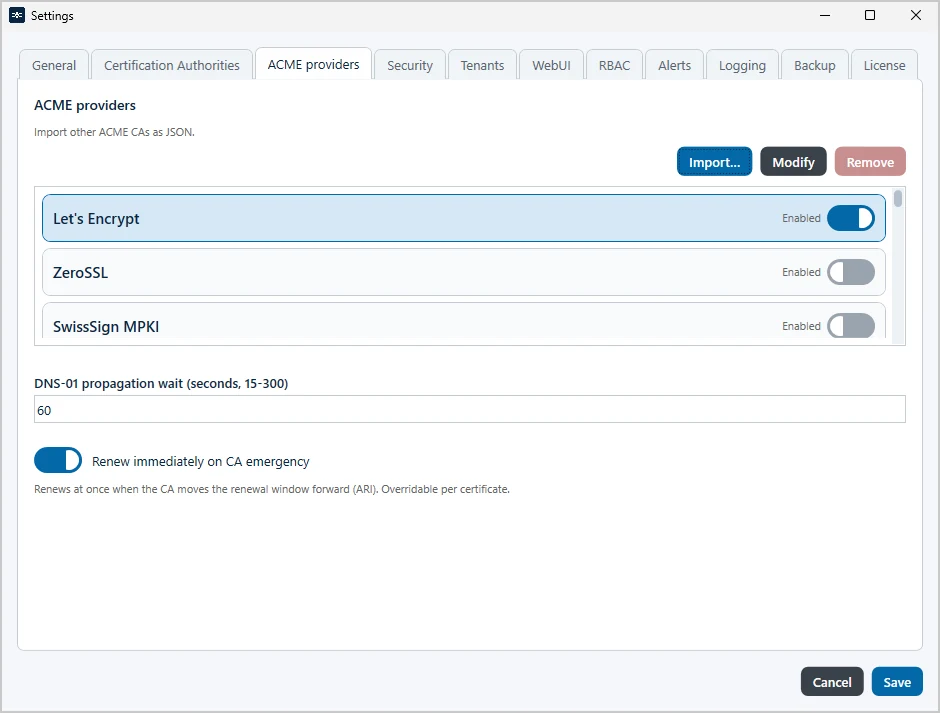Switch to the RBAC tab
Screen dimensions: 940x713
pos(614,65)
